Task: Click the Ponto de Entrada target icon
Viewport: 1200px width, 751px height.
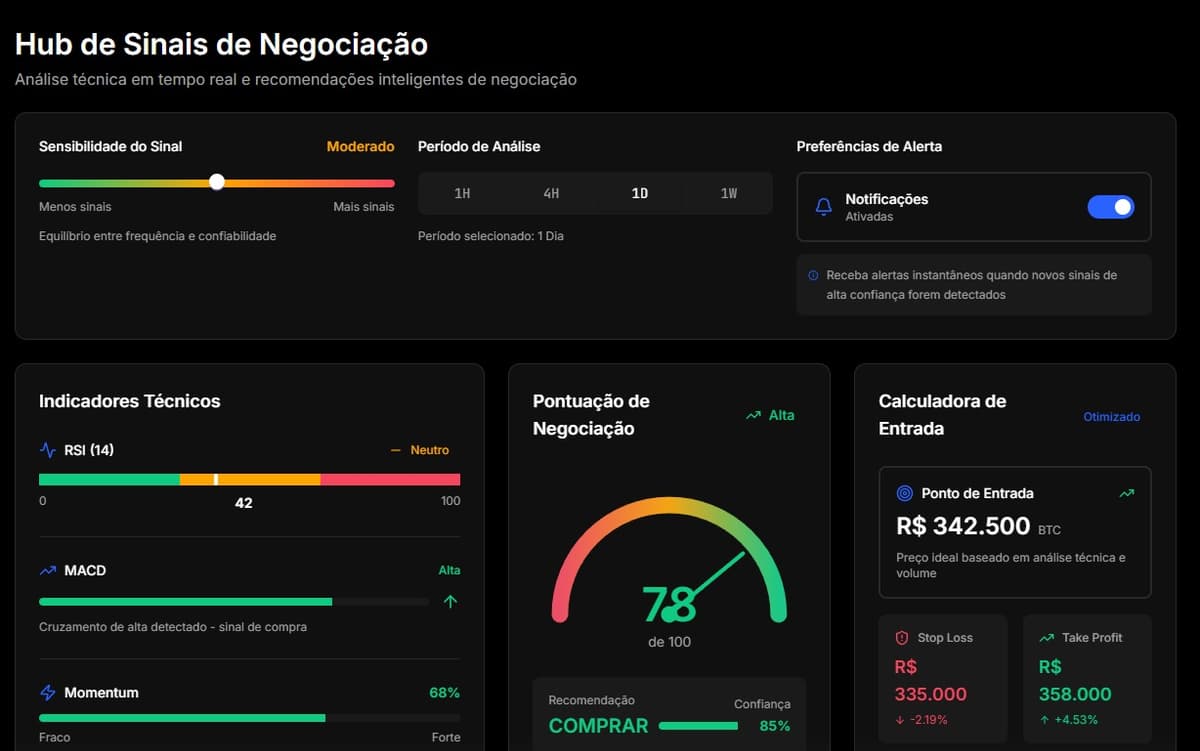Action: point(905,493)
